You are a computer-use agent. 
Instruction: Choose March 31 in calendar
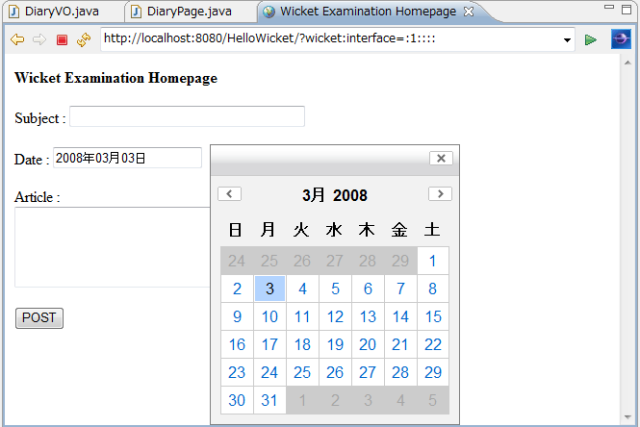[x=270, y=400]
